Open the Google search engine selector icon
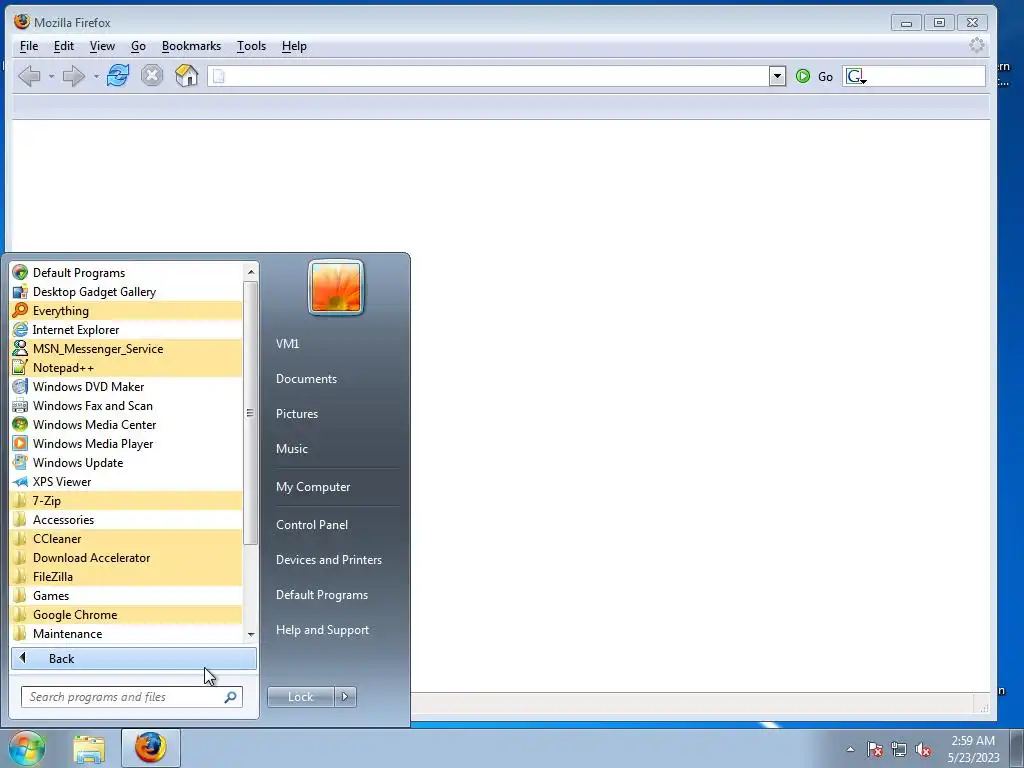 coord(856,76)
